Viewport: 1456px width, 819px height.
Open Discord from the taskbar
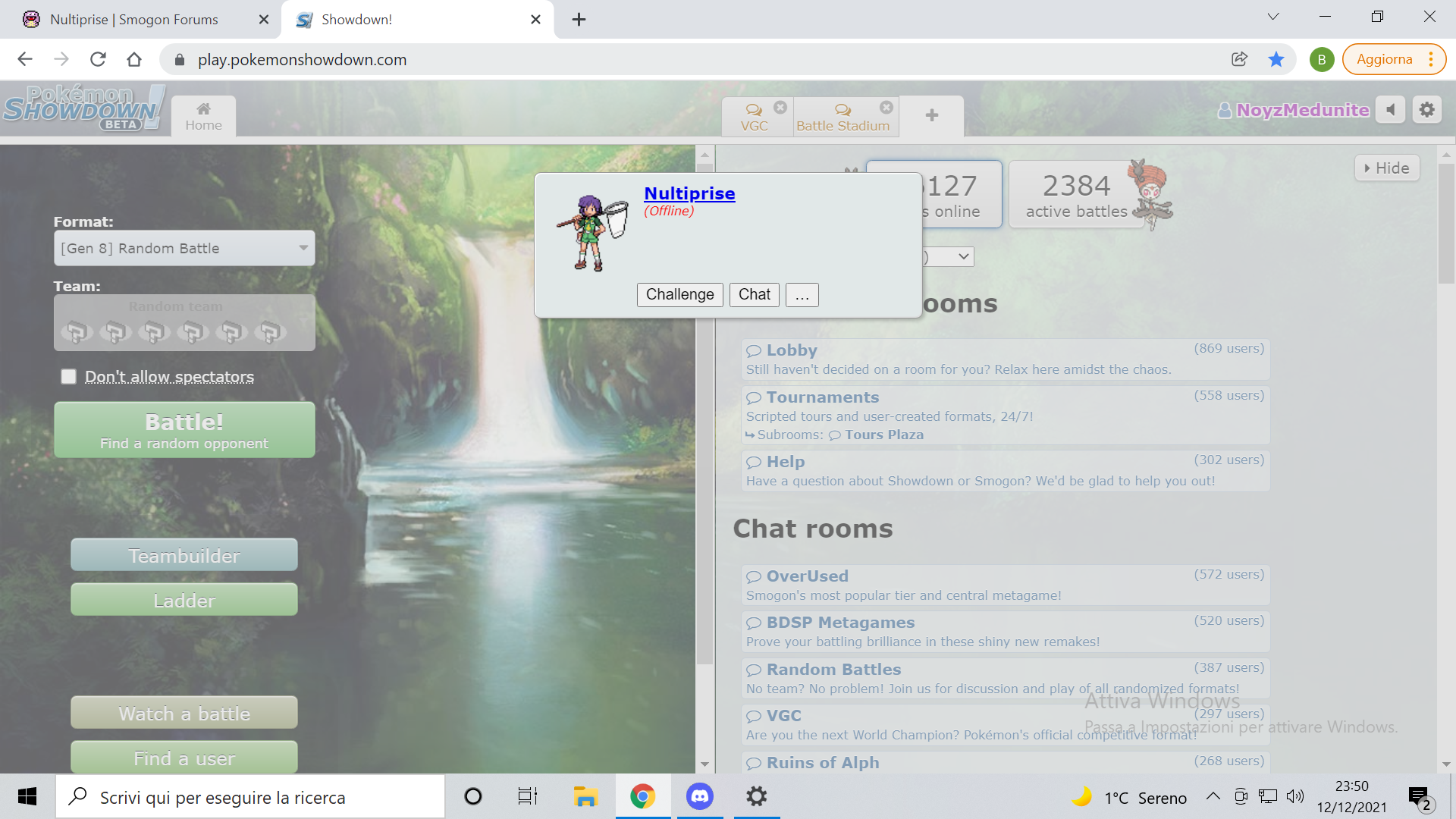point(699,796)
